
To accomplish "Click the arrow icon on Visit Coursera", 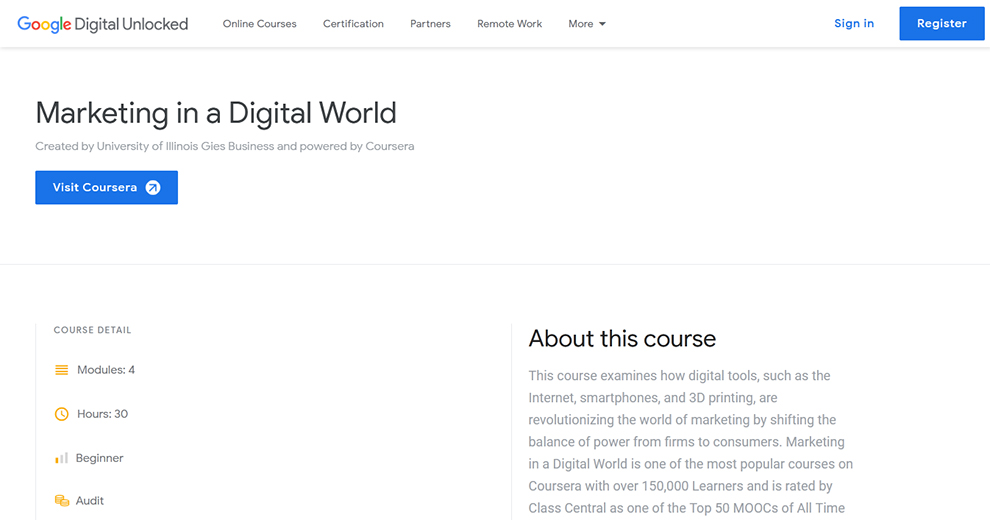I will (153, 187).
